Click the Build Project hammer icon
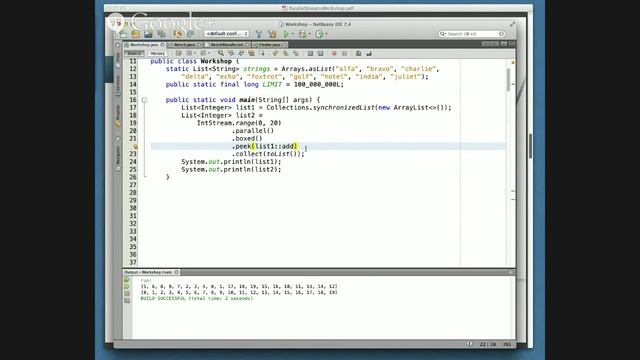The image size is (640, 360). click(x=259, y=34)
